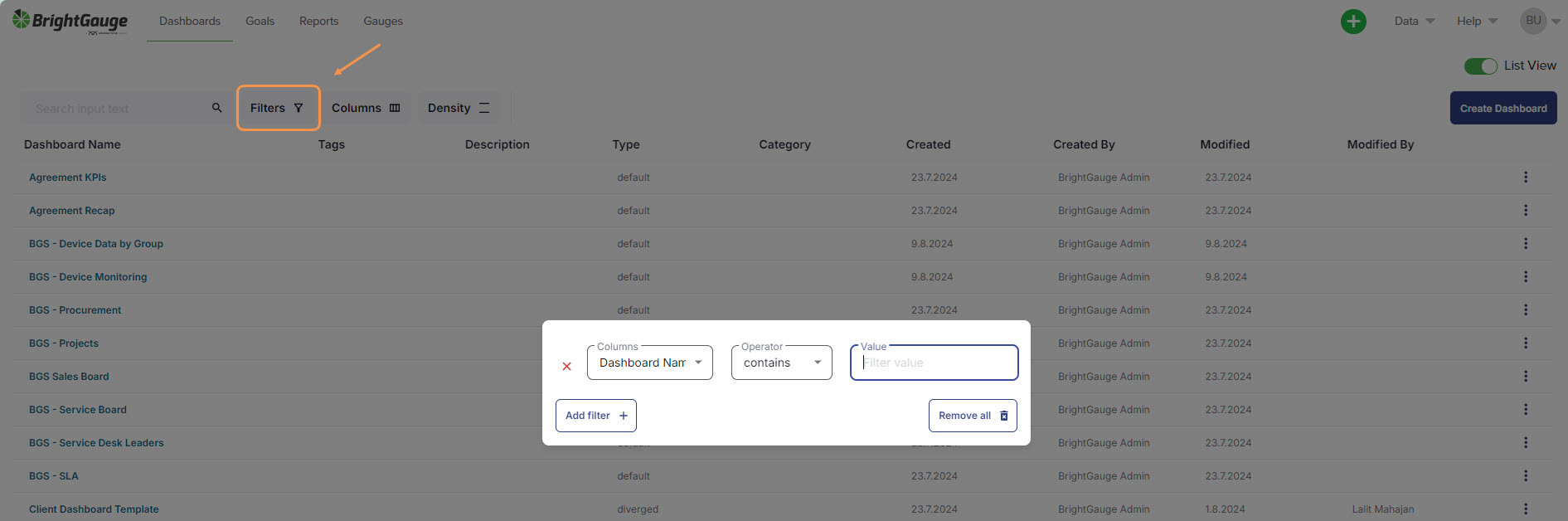Viewport: 1568px width, 521px height.
Task: Click the Description column header
Action: (x=498, y=144)
